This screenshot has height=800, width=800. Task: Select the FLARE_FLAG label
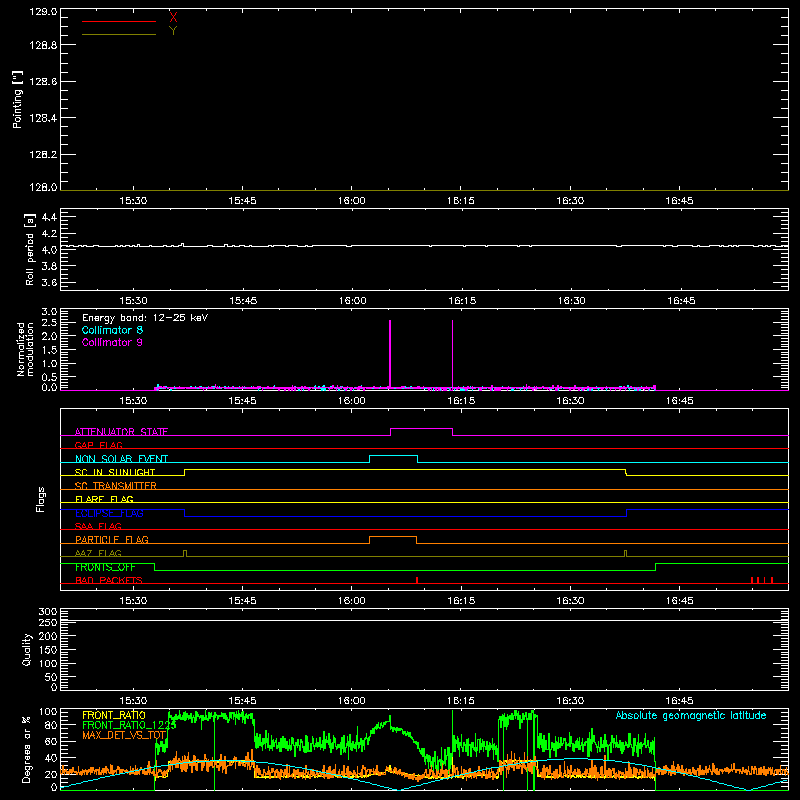[104, 499]
